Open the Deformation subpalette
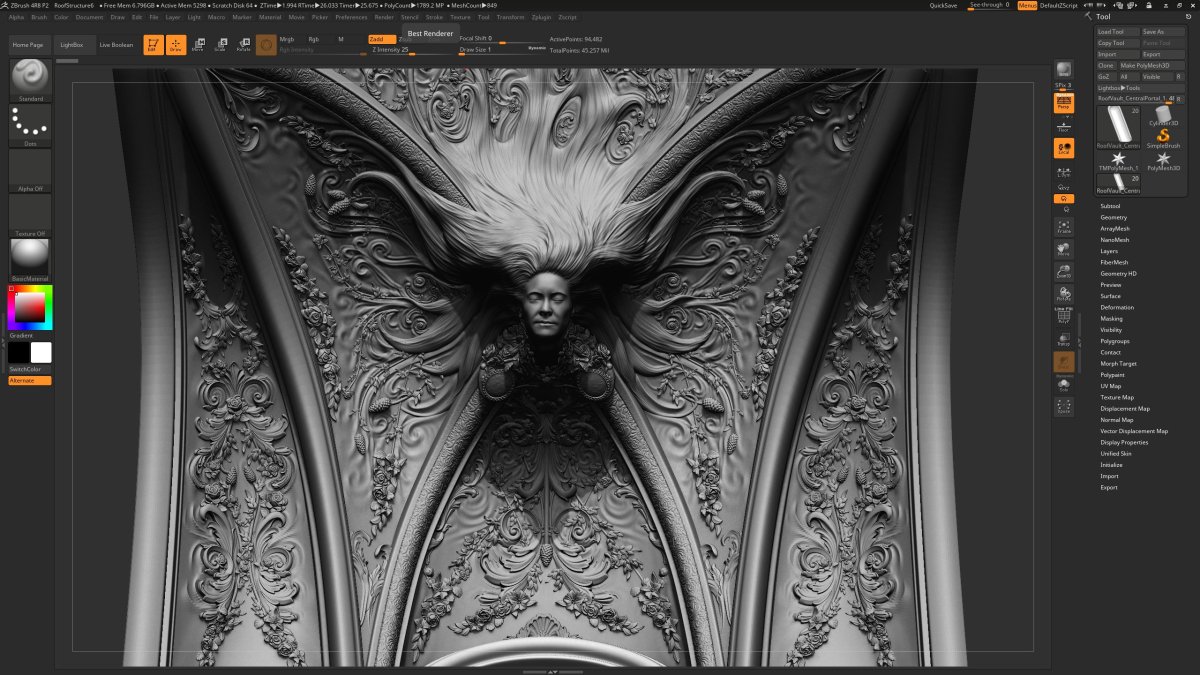 coord(1115,307)
